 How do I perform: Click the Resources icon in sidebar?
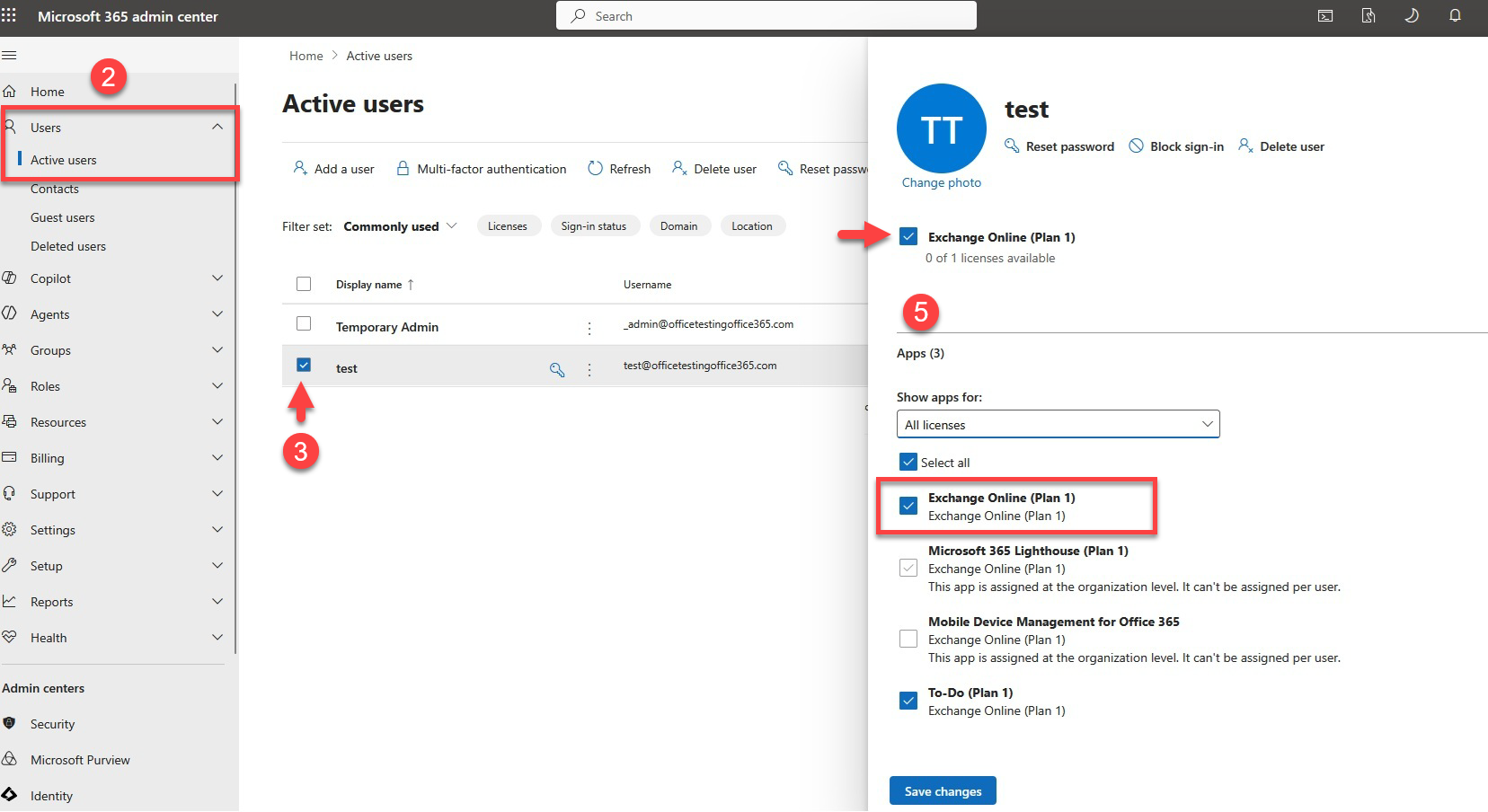pyautogui.click(x=9, y=421)
